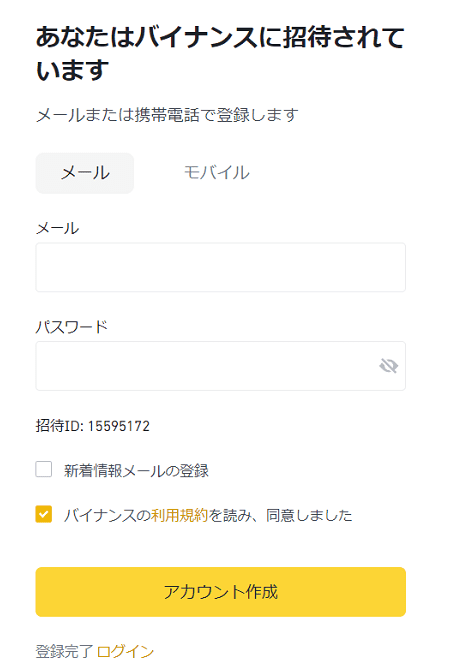Click the バイナンスの text before 利用規約

click(x=107, y=515)
